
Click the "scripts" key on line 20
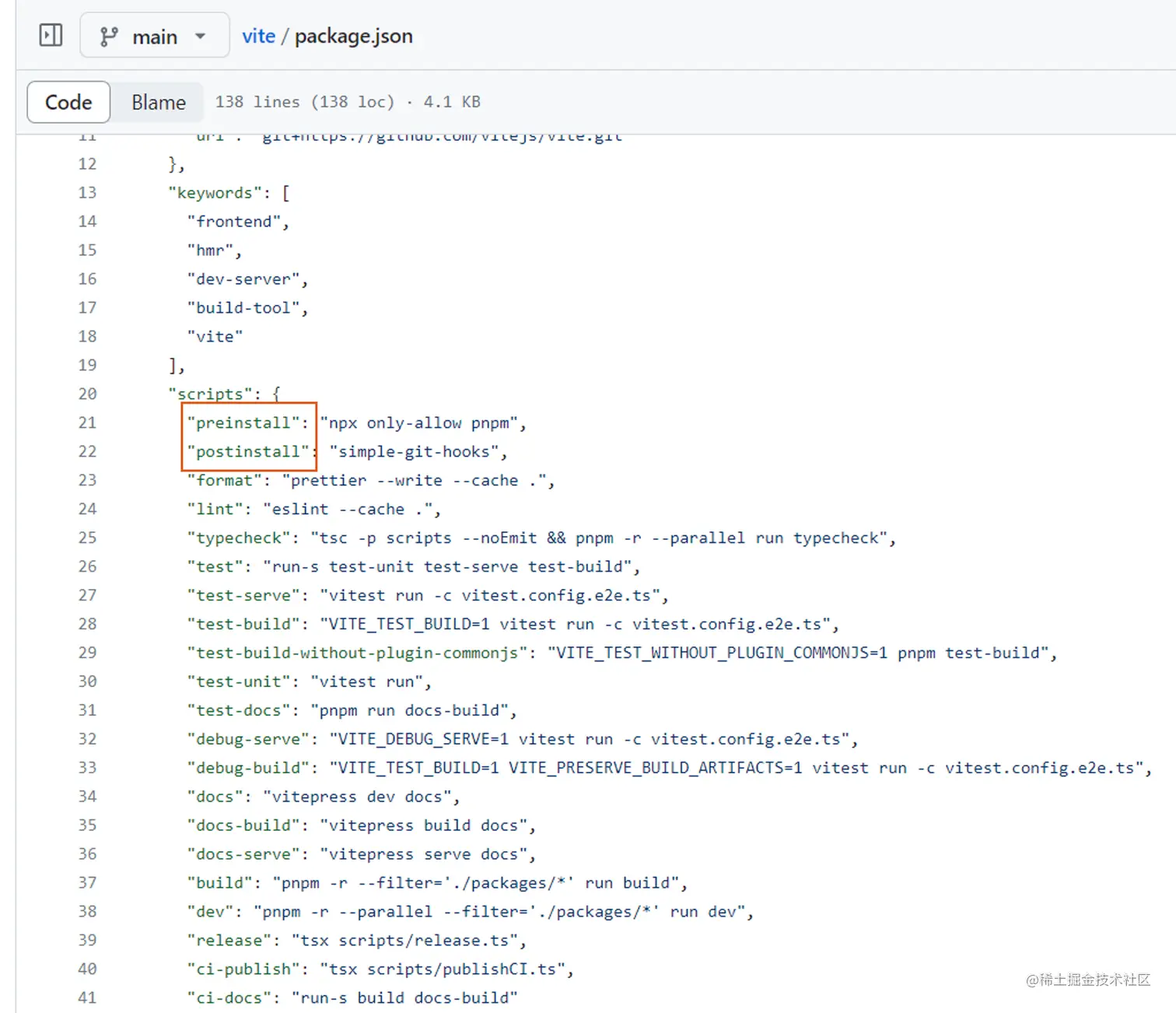point(210,394)
